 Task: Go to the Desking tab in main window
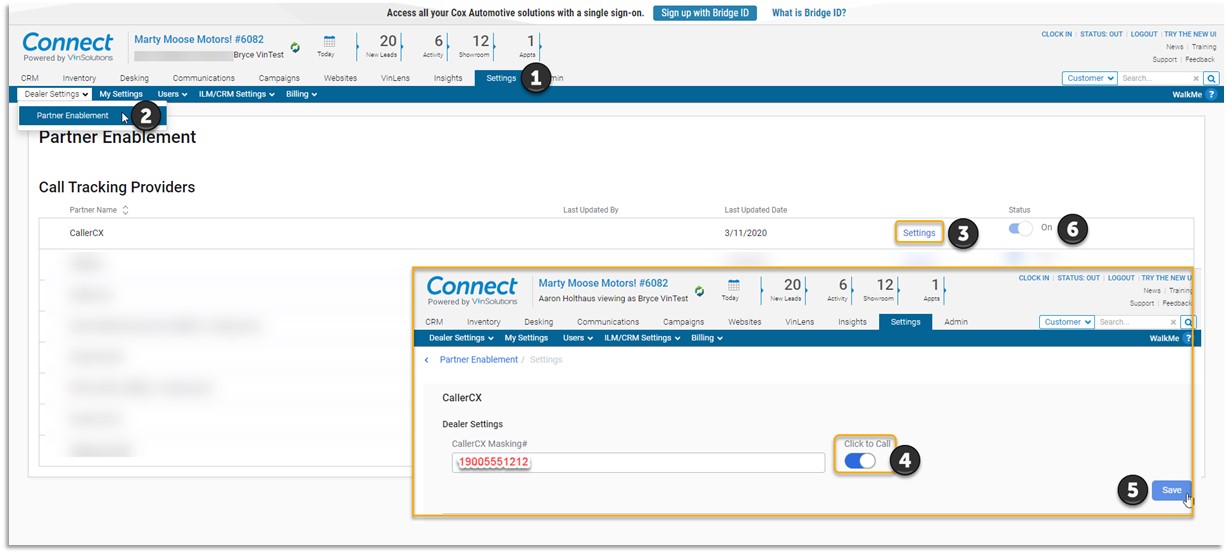(x=134, y=78)
